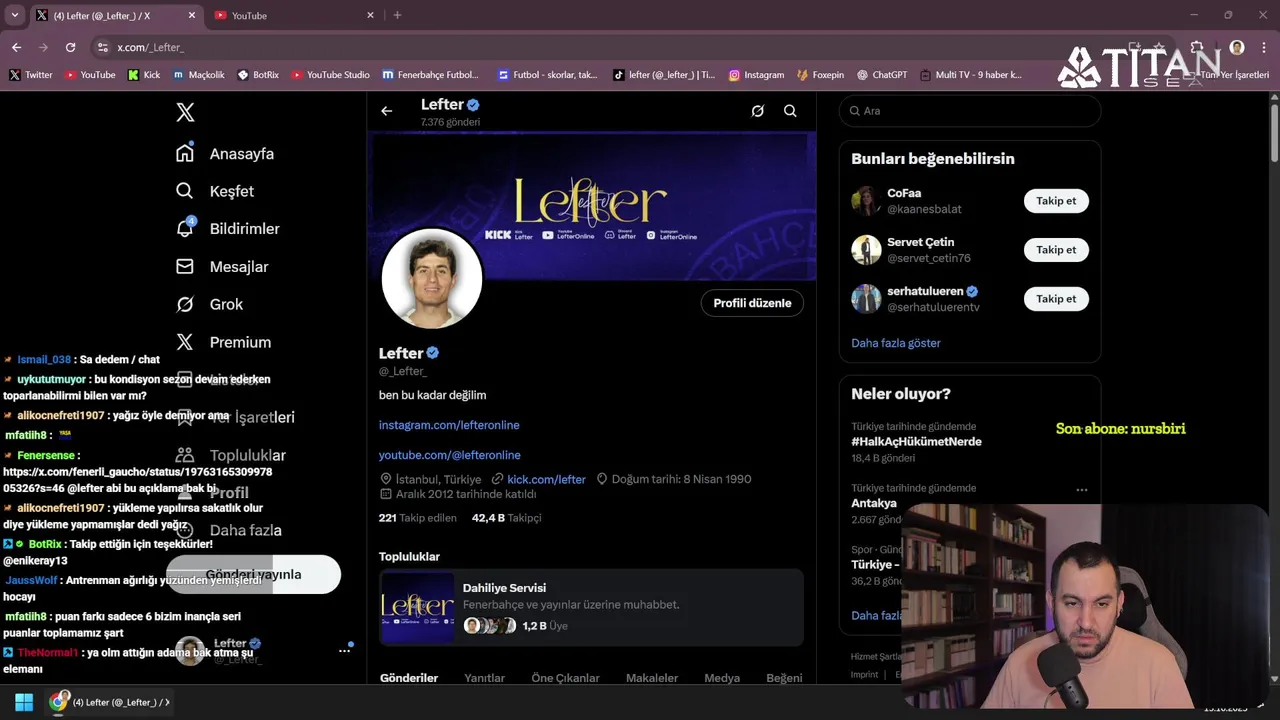Click the Grok icon in profile header

[758, 111]
